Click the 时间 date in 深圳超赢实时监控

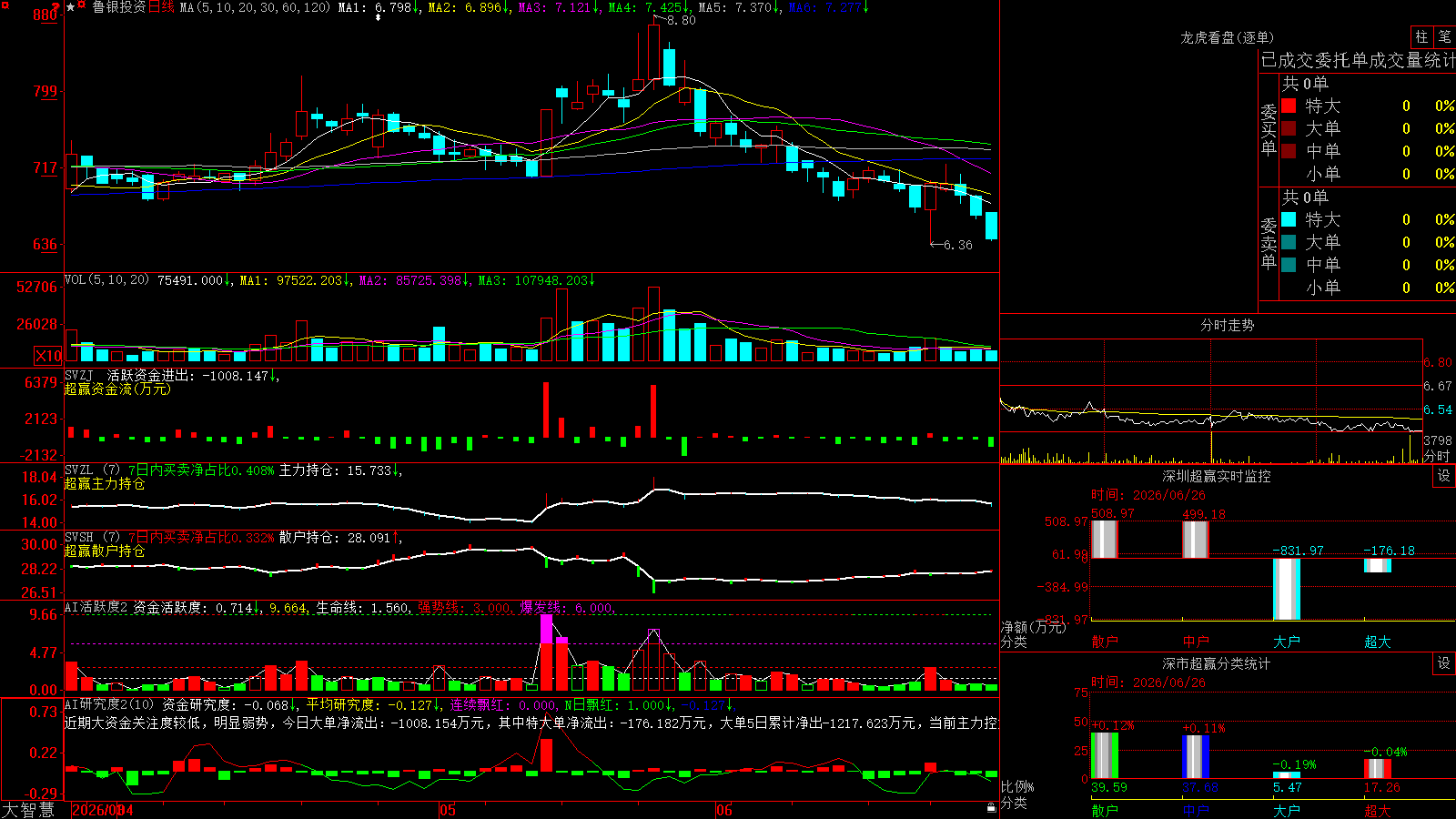pos(1148,495)
